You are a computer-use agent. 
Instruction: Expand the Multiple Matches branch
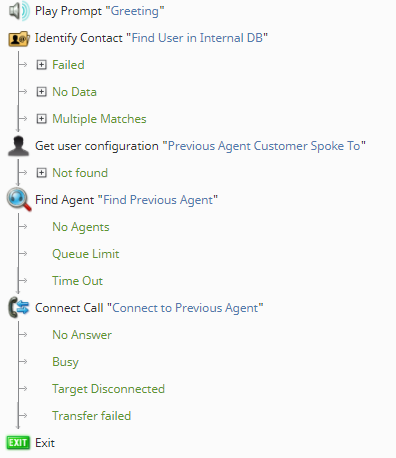pos(41,119)
